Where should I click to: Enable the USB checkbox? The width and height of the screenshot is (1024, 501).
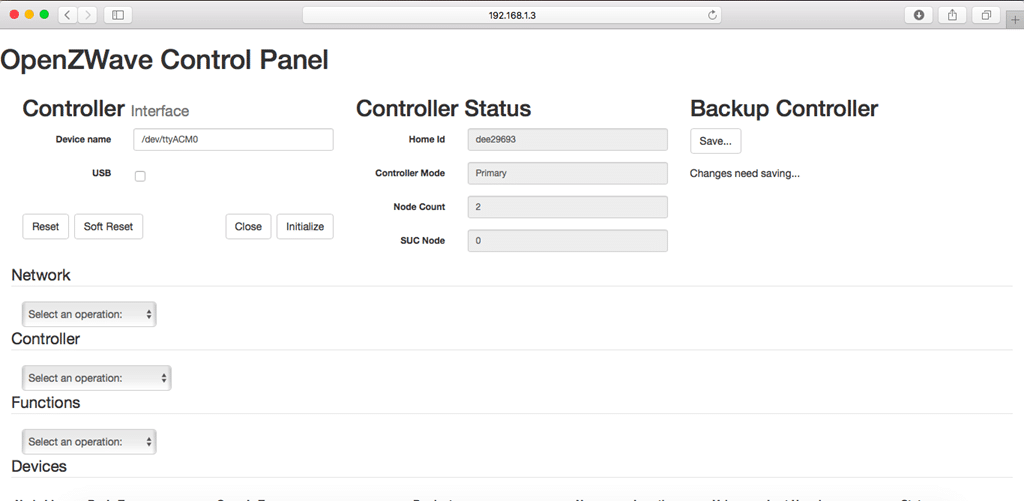140,176
